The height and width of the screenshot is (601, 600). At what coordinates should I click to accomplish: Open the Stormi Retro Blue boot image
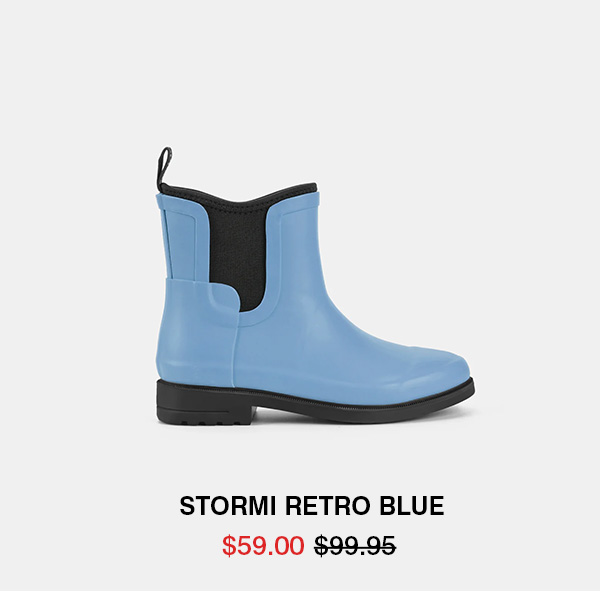pos(314,286)
